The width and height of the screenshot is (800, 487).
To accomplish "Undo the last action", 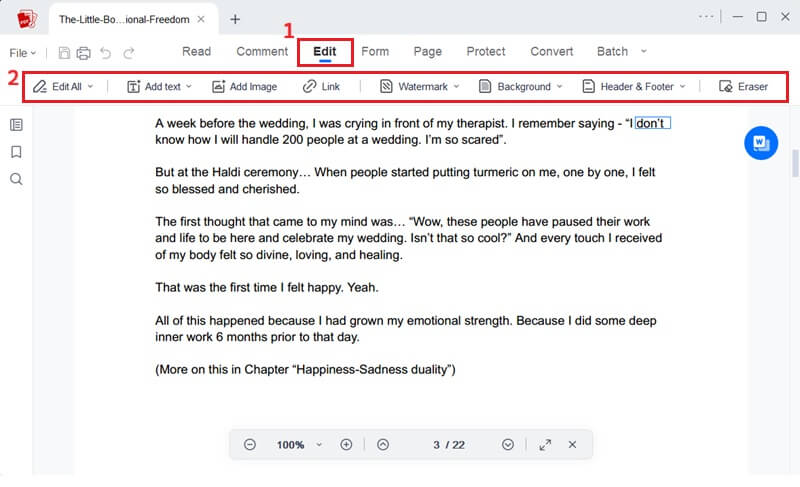I will (x=106, y=53).
